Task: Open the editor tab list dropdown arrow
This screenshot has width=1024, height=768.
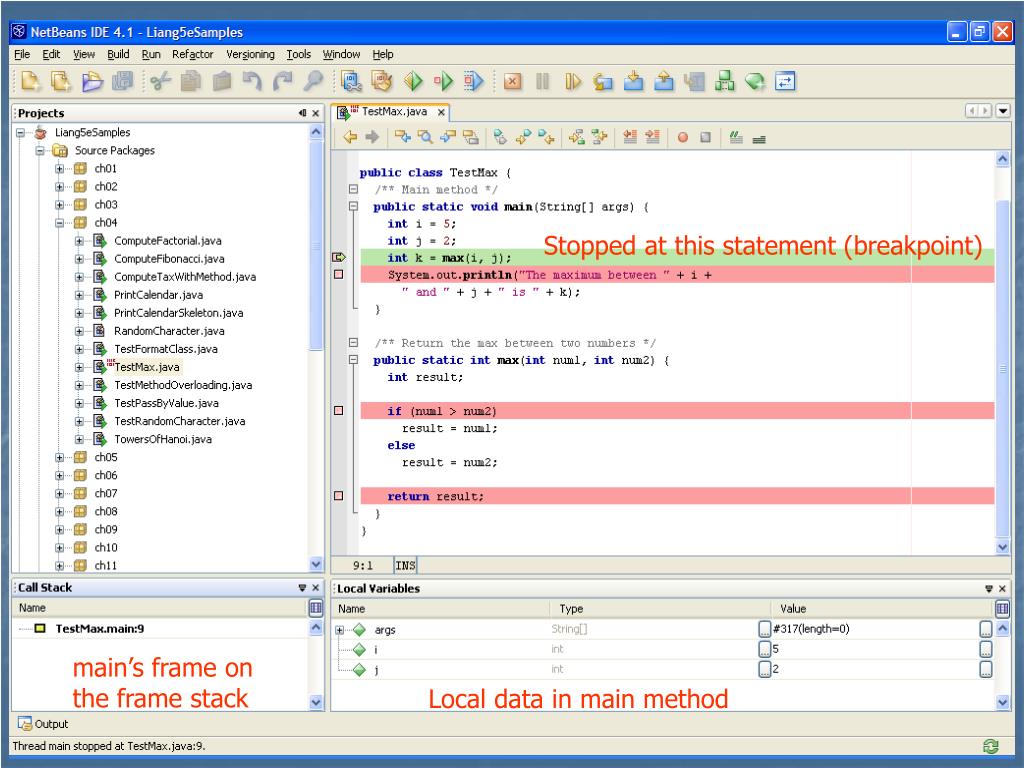Action: coord(1002,111)
